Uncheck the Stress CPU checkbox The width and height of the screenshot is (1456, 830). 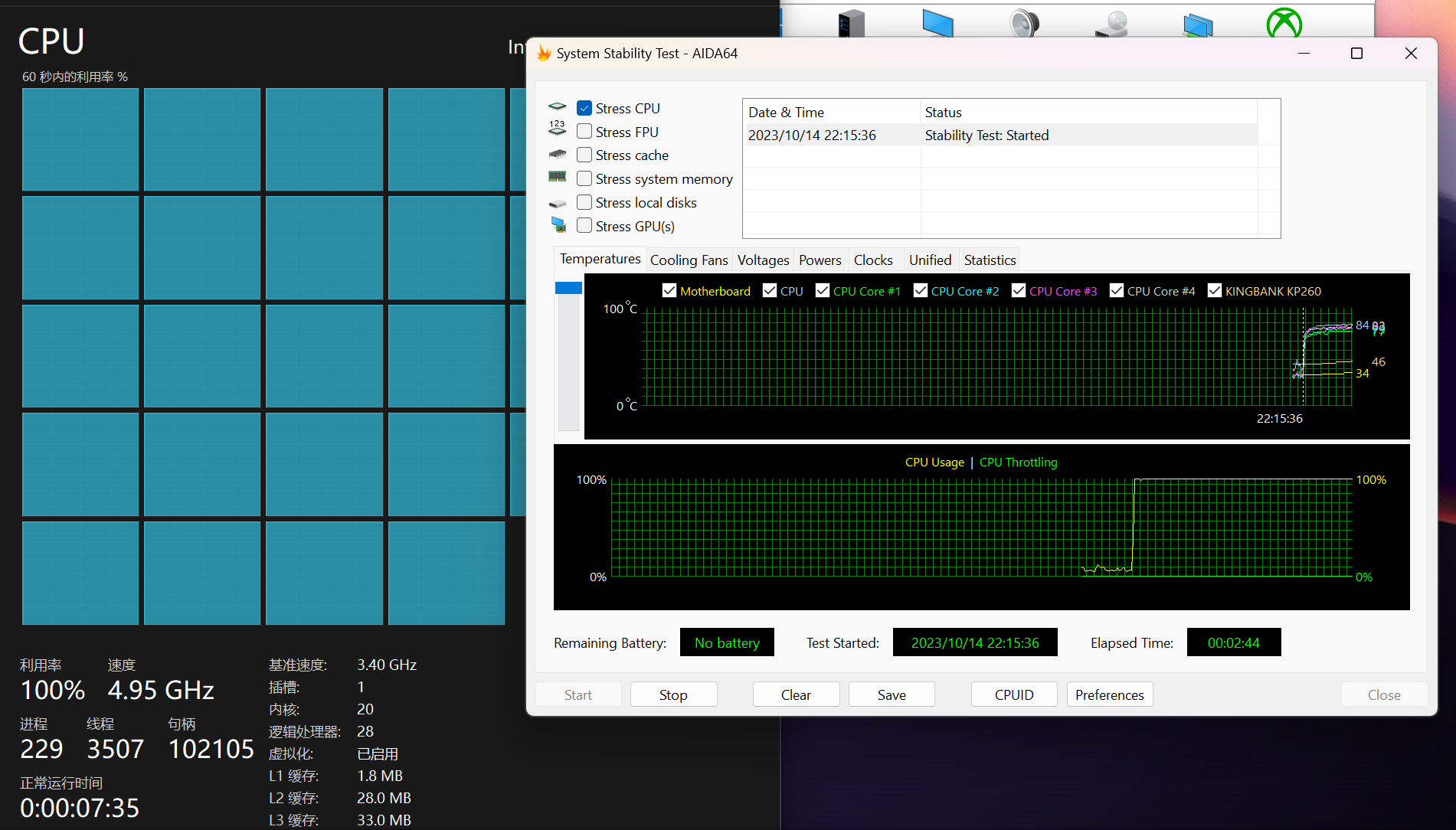584,108
